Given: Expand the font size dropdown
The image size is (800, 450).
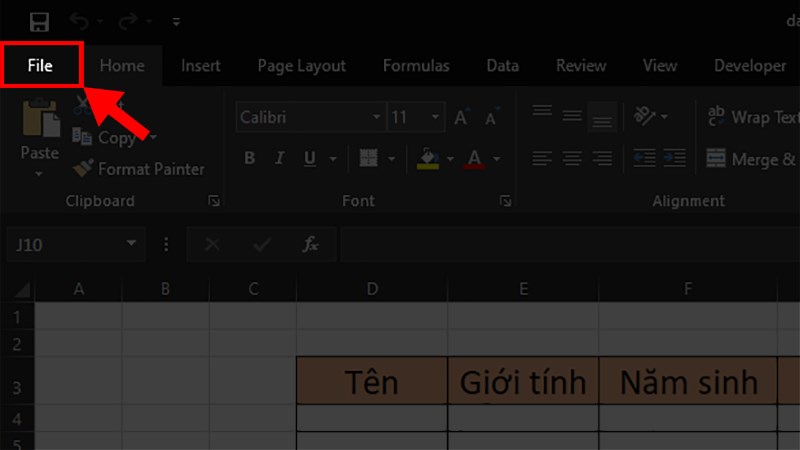Looking at the screenshot, I should tap(435, 117).
